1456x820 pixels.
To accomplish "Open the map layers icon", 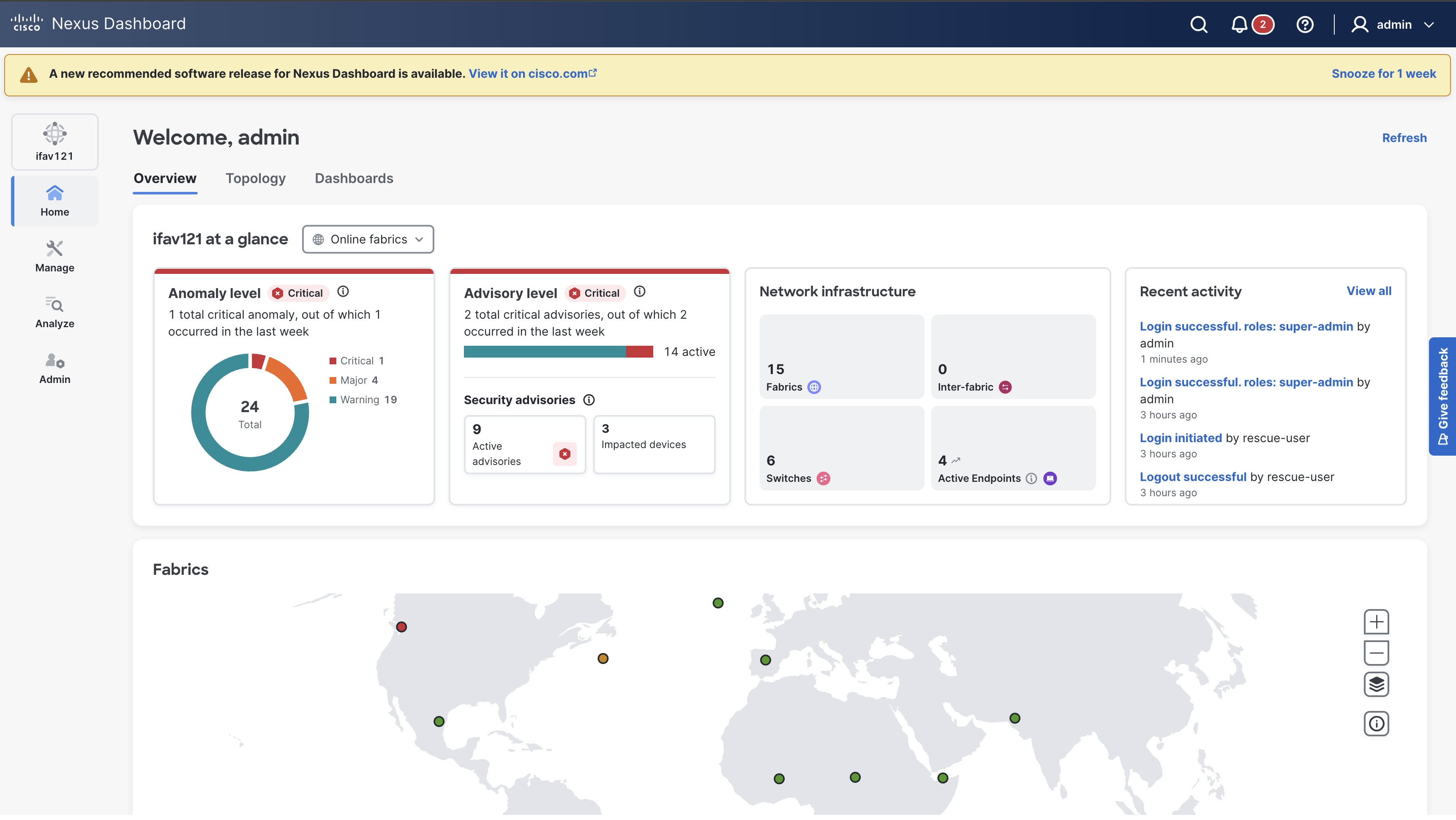I will pyautogui.click(x=1376, y=684).
